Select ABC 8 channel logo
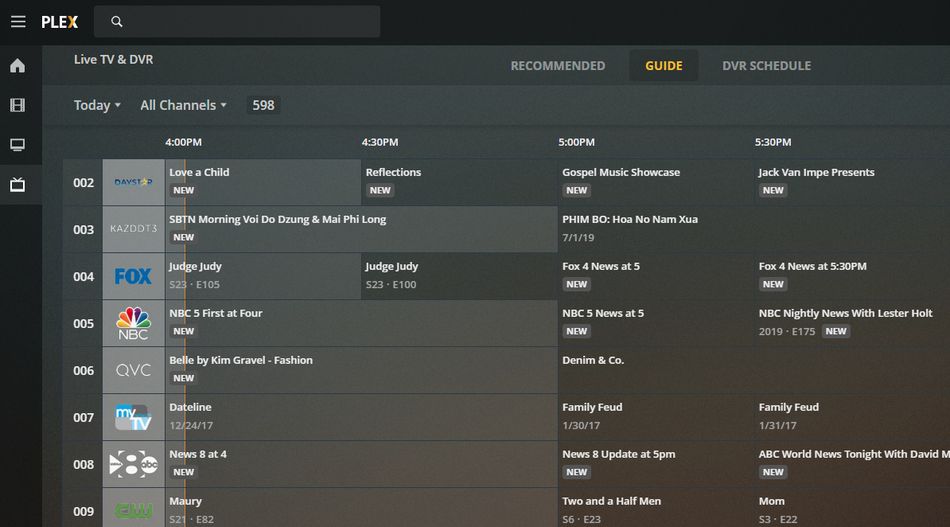950x527 pixels. 133,464
